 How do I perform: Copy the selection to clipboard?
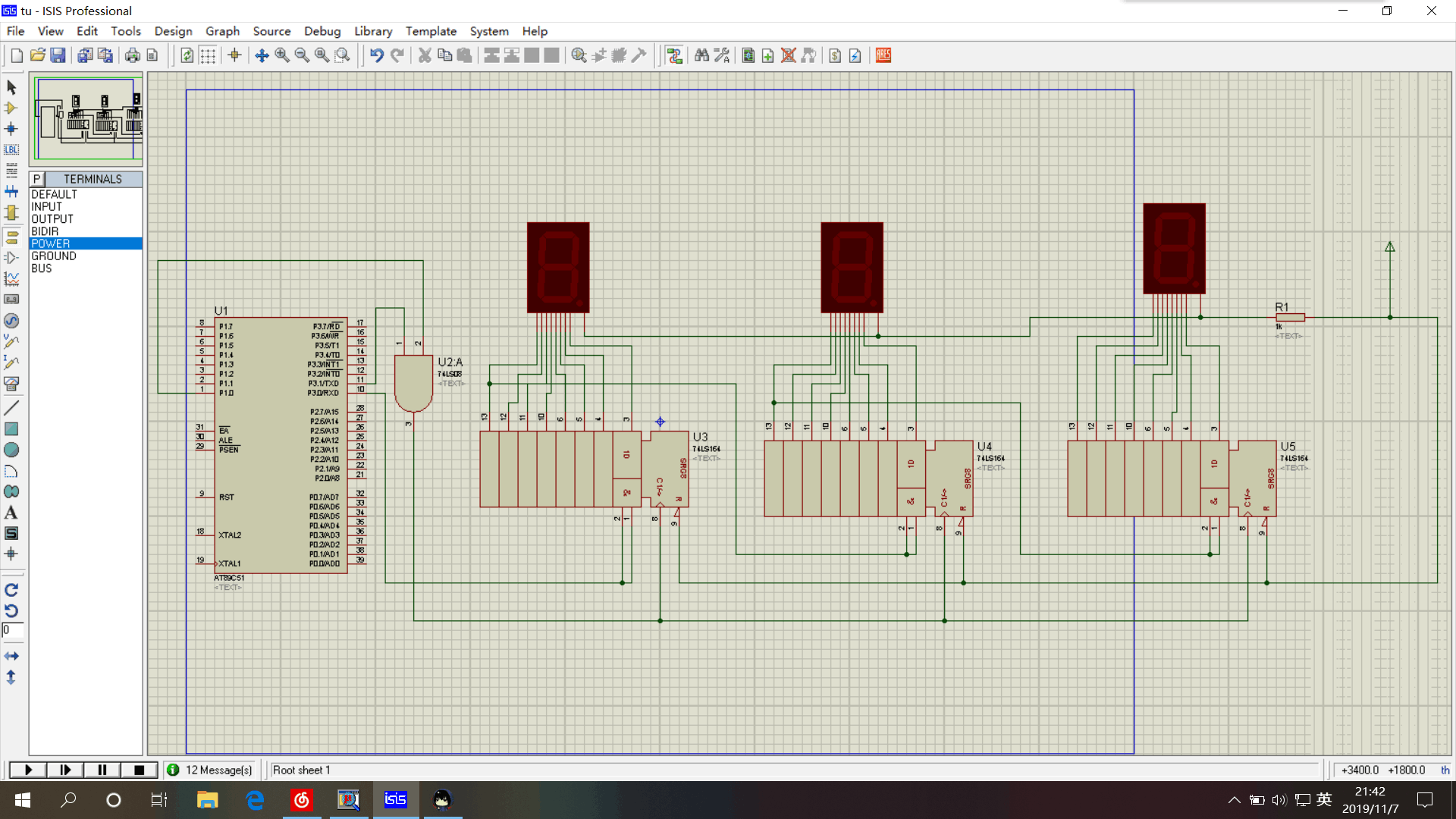tap(445, 55)
